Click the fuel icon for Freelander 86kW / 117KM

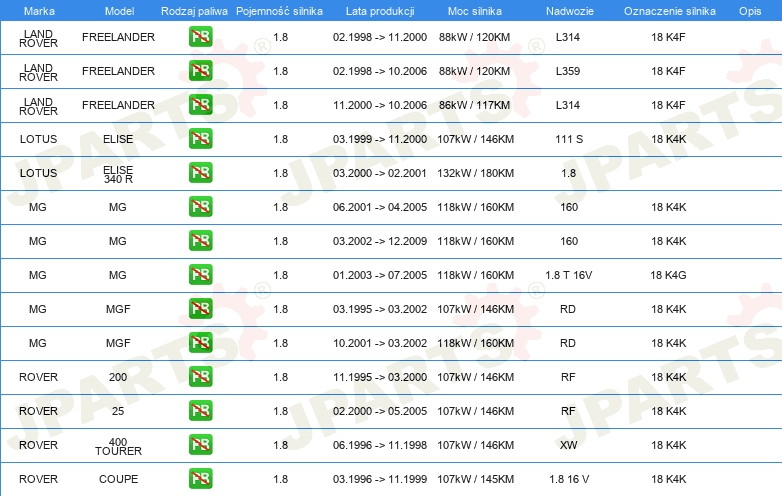point(200,105)
